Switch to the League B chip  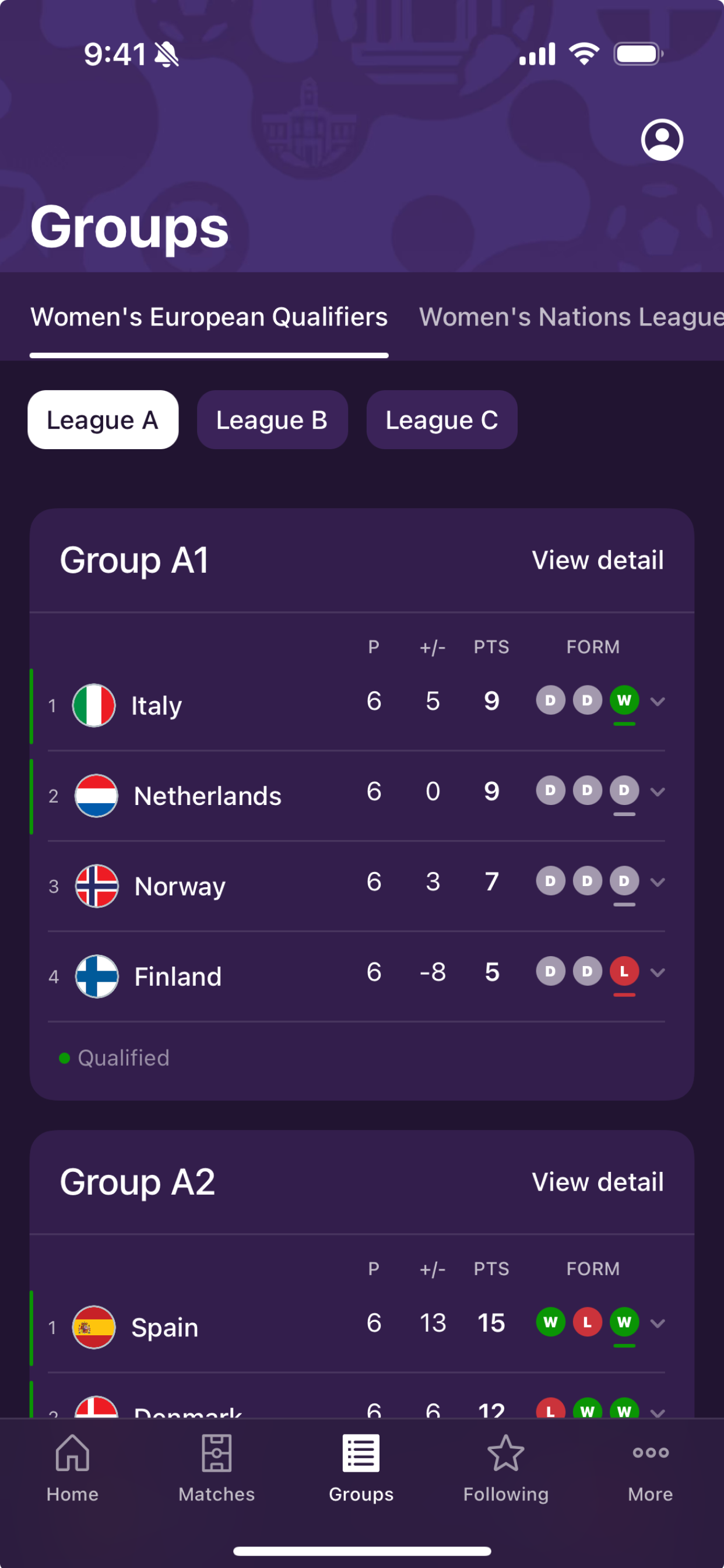coord(272,420)
